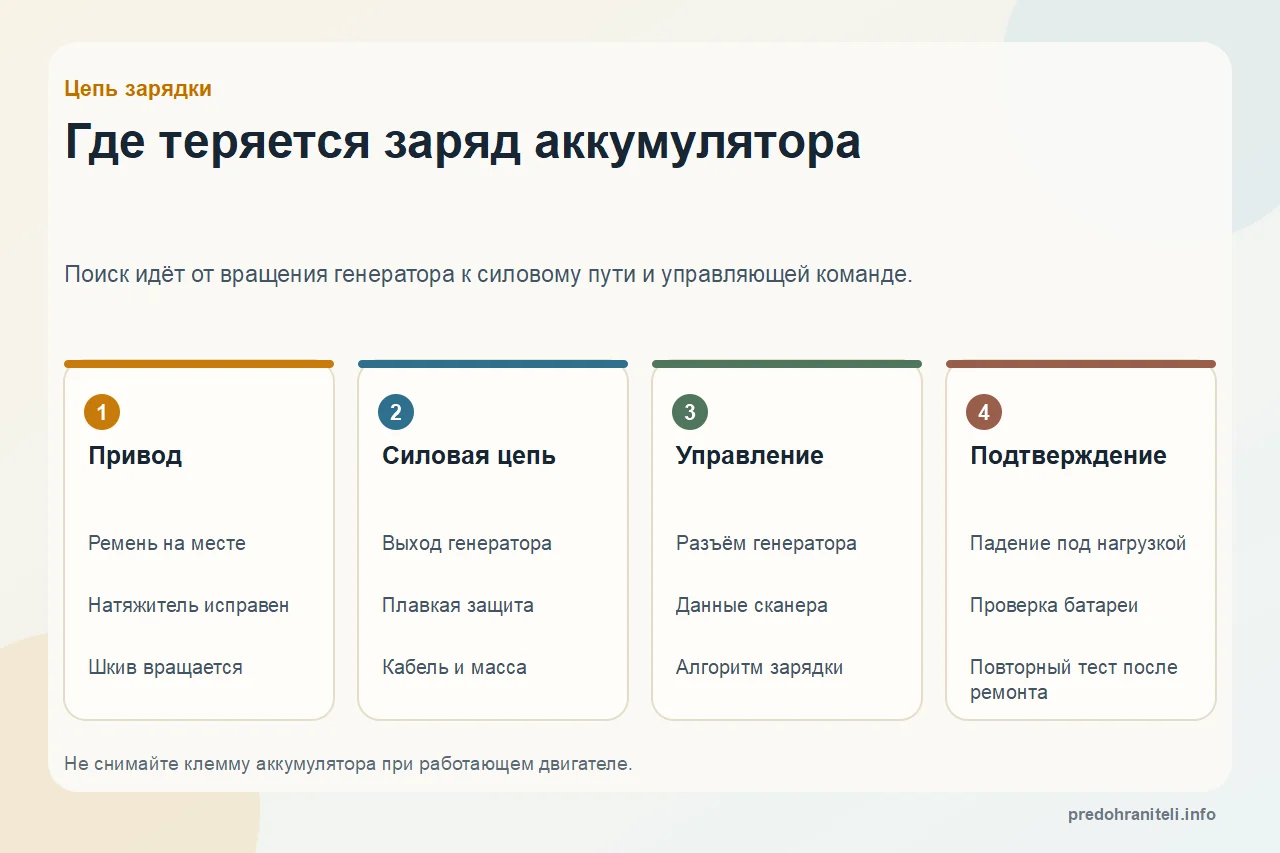Click the item Данные сканера
1280x853 pixels.
pyautogui.click(x=752, y=605)
